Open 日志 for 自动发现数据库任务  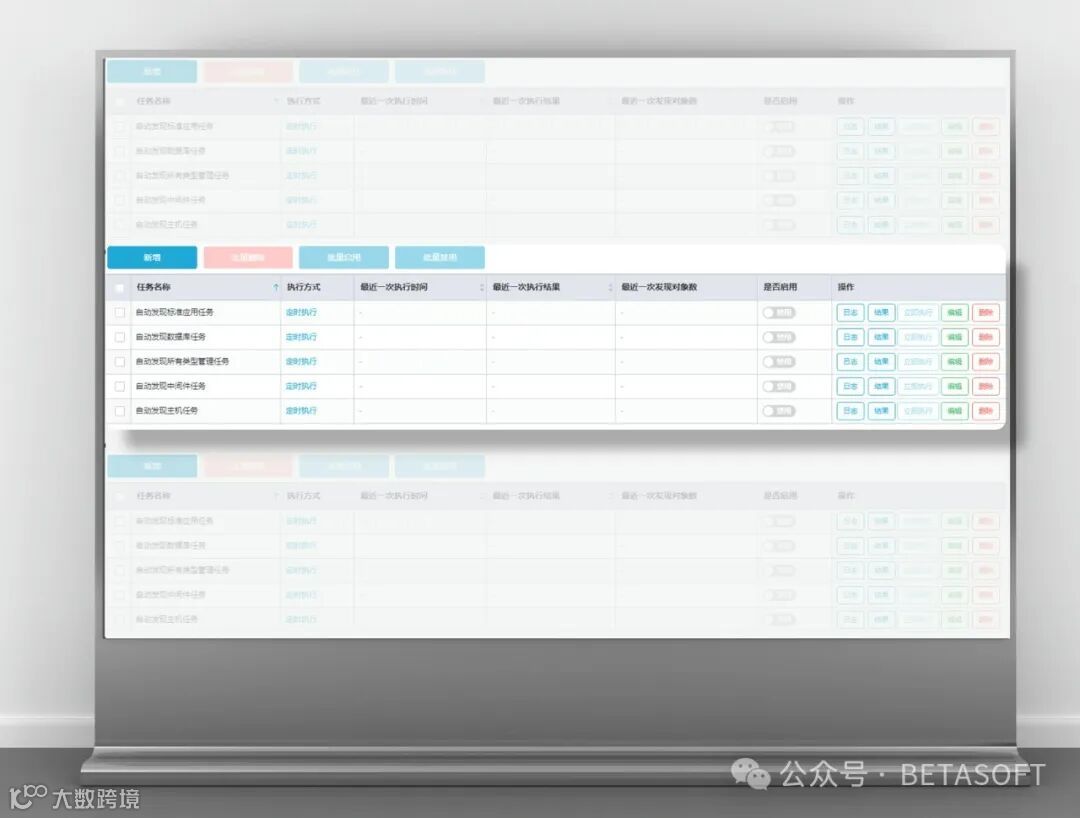pyautogui.click(x=851, y=337)
